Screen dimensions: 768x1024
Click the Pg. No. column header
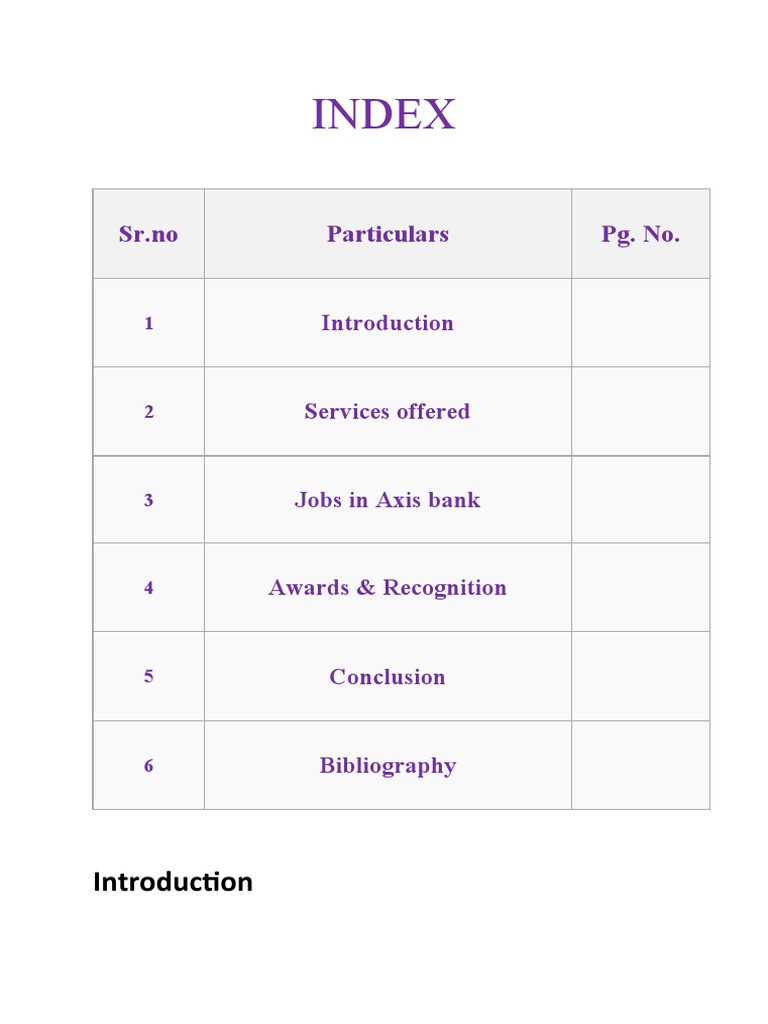tap(640, 234)
